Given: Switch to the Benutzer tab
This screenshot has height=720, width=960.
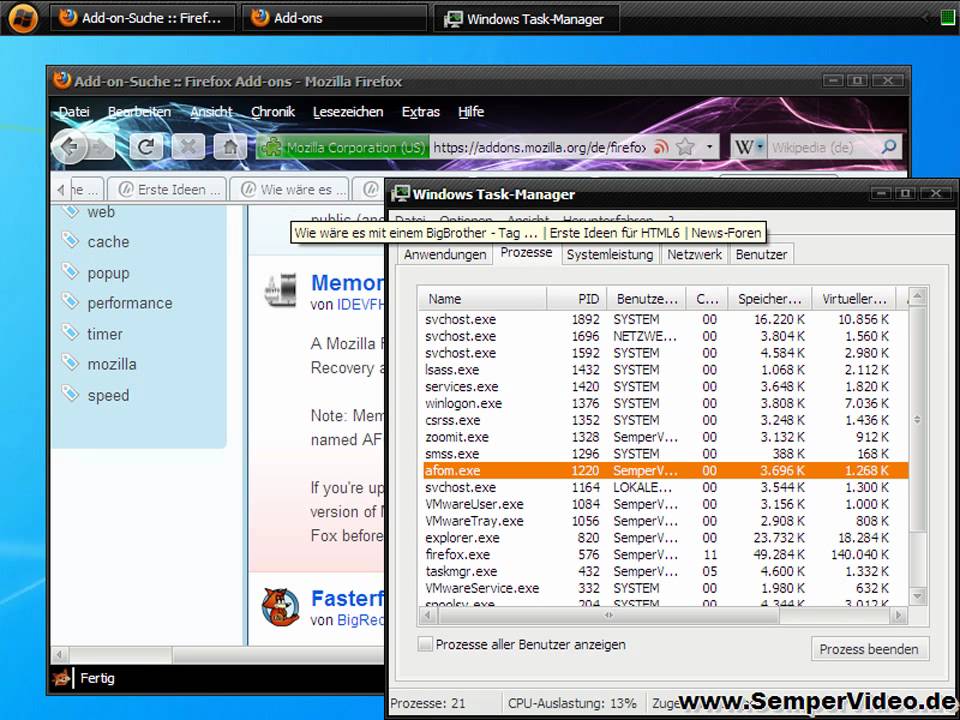Looking at the screenshot, I should [761, 254].
